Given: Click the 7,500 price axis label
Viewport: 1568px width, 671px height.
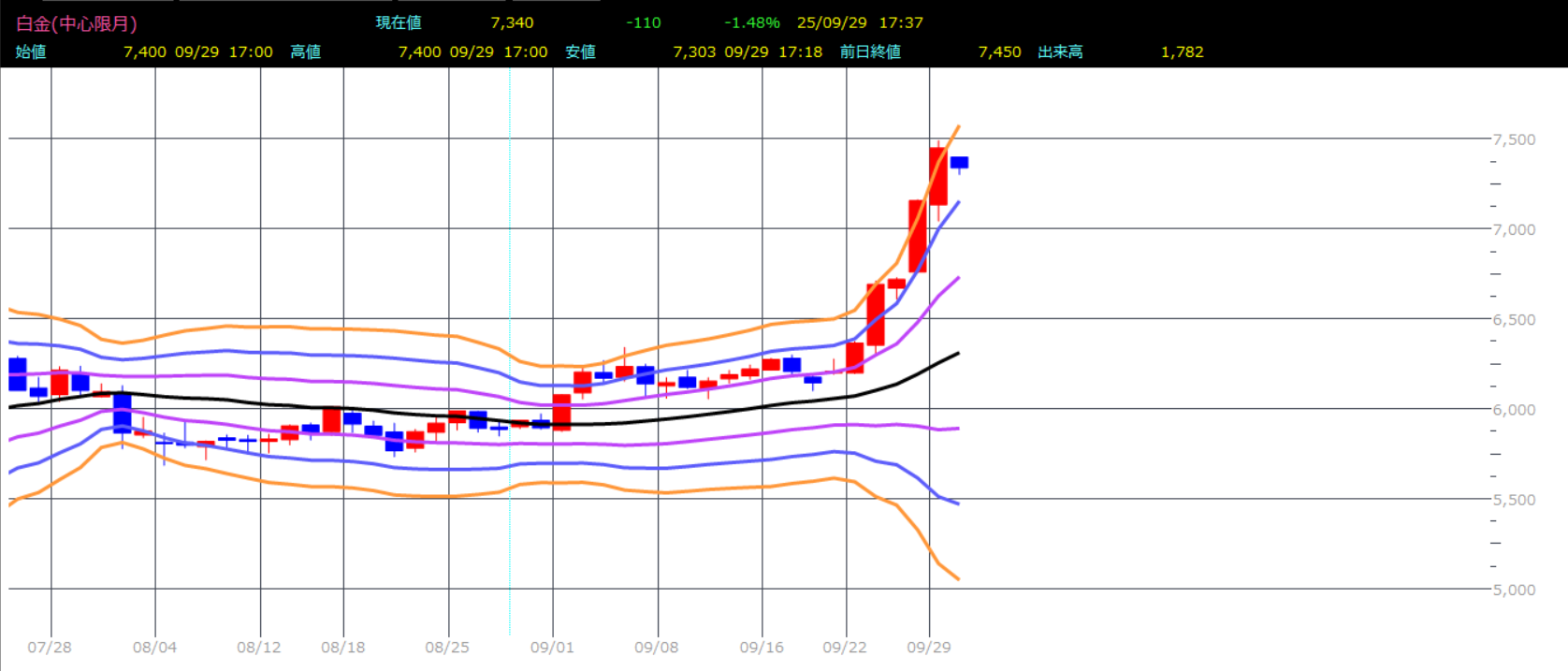Looking at the screenshot, I should pyautogui.click(x=1514, y=139).
